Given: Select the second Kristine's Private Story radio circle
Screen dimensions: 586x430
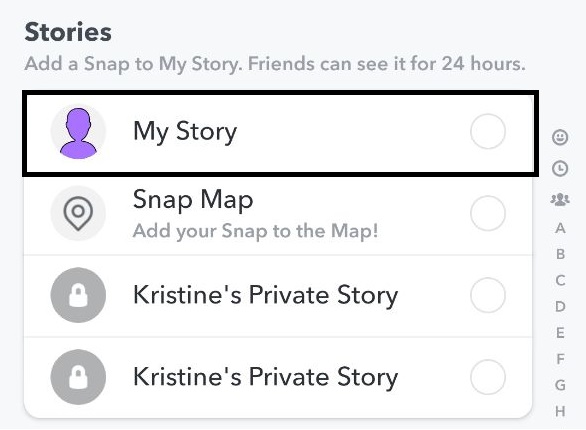Looking at the screenshot, I should (x=488, y=377).
